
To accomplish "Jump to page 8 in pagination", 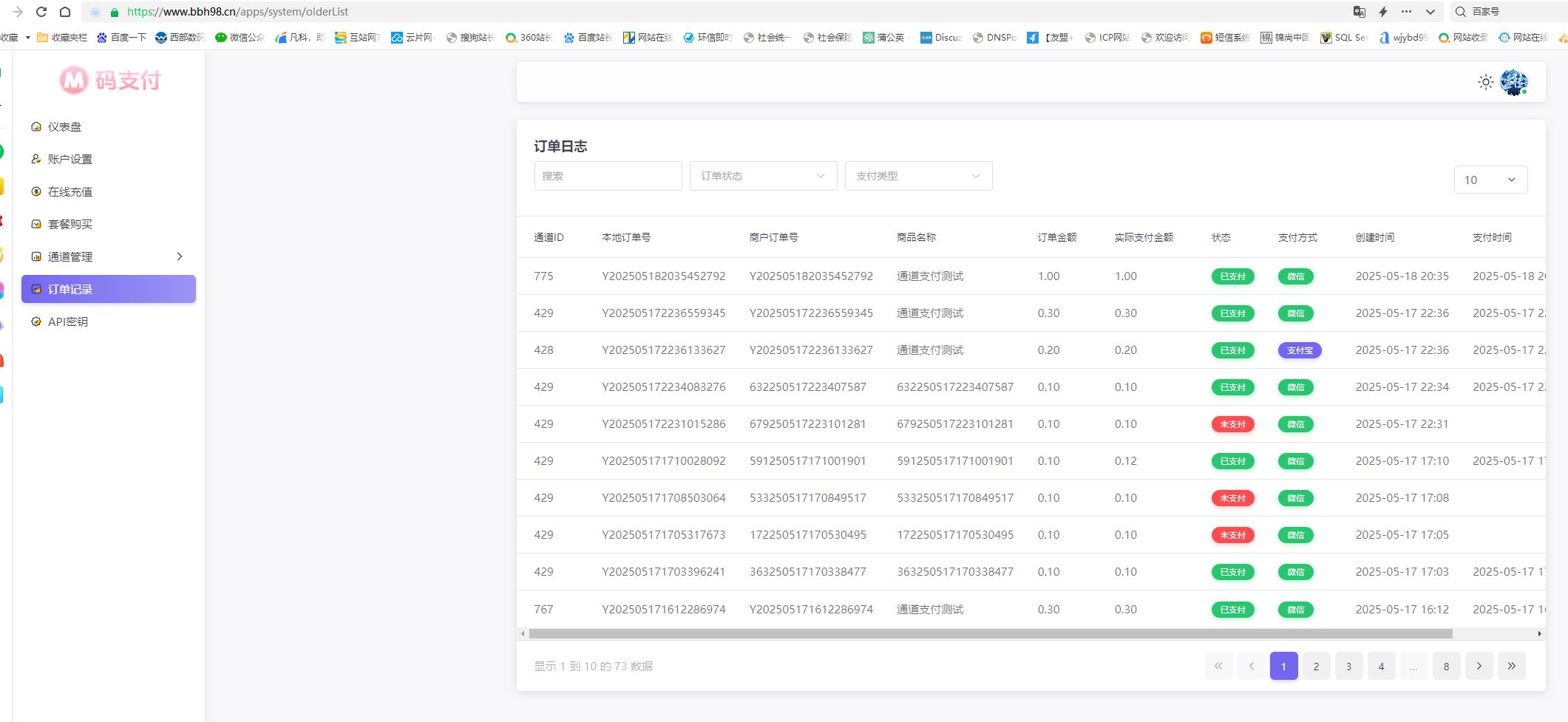I will (x=1446, y=666).
